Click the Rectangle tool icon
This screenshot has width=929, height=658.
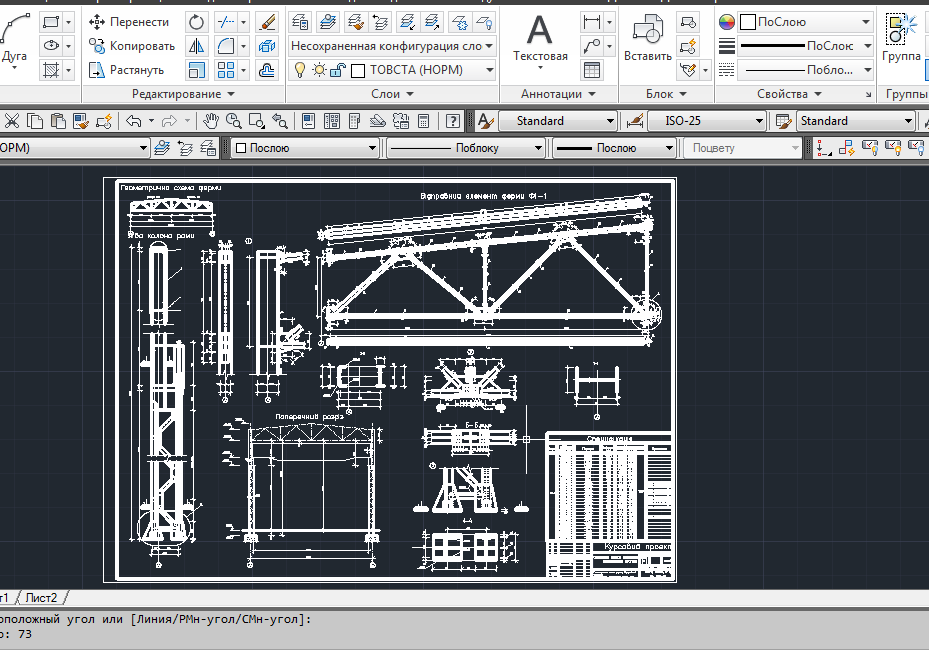pyautogui.click(x=51, y=23)
